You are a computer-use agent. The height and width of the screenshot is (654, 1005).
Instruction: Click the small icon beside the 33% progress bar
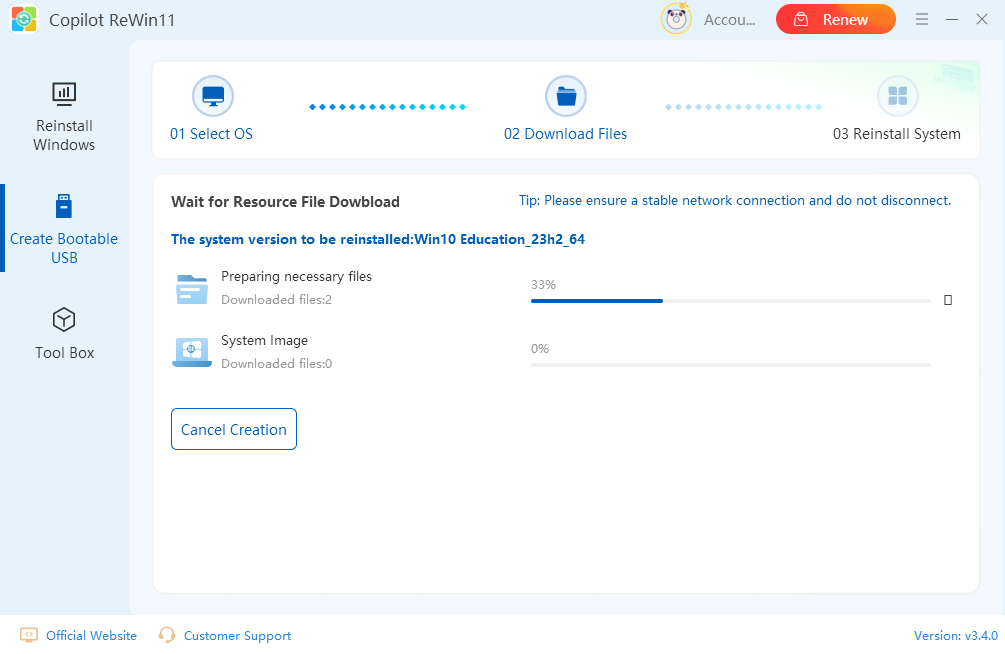point(948,300)
